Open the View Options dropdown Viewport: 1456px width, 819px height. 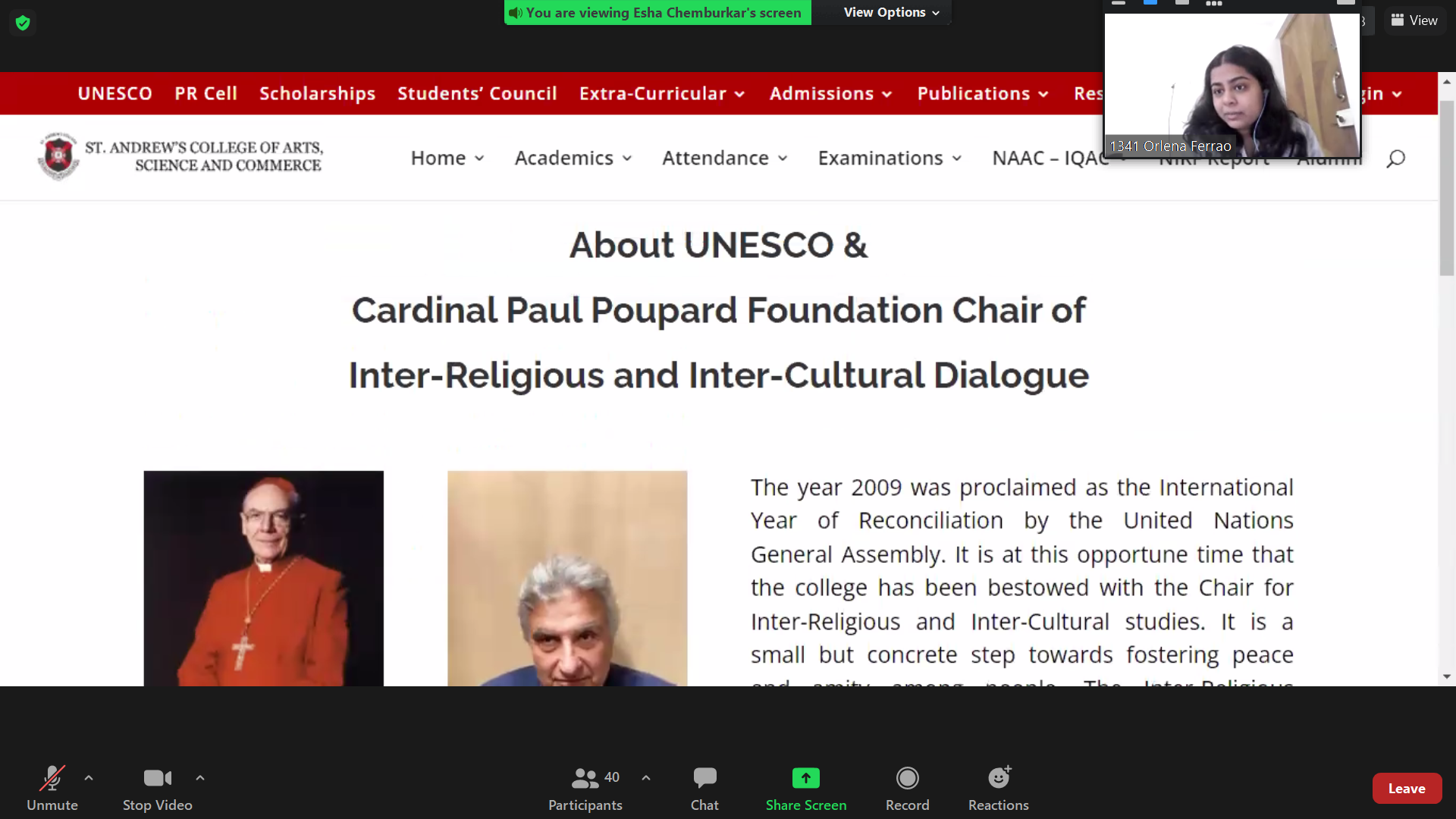click(x=891, y=12)
